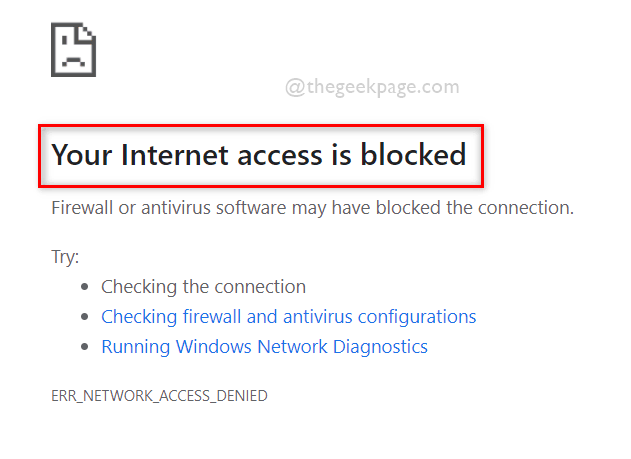Viewport: 631px width, 459px height.
Task: Click the bullet before 'Checking the connection'
Action: click(85, 288)
